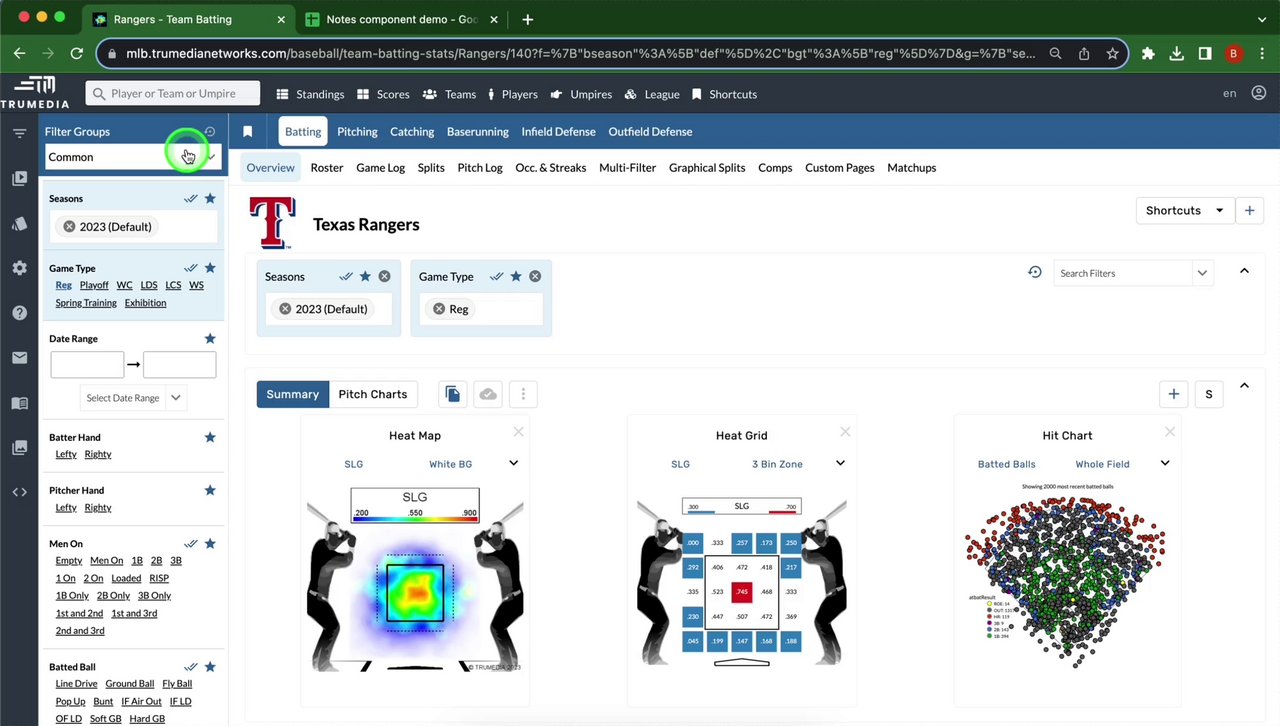Expand the Hit Chart options chevron
This screenshot has width=1280, height=726.
click(1165, 463)
